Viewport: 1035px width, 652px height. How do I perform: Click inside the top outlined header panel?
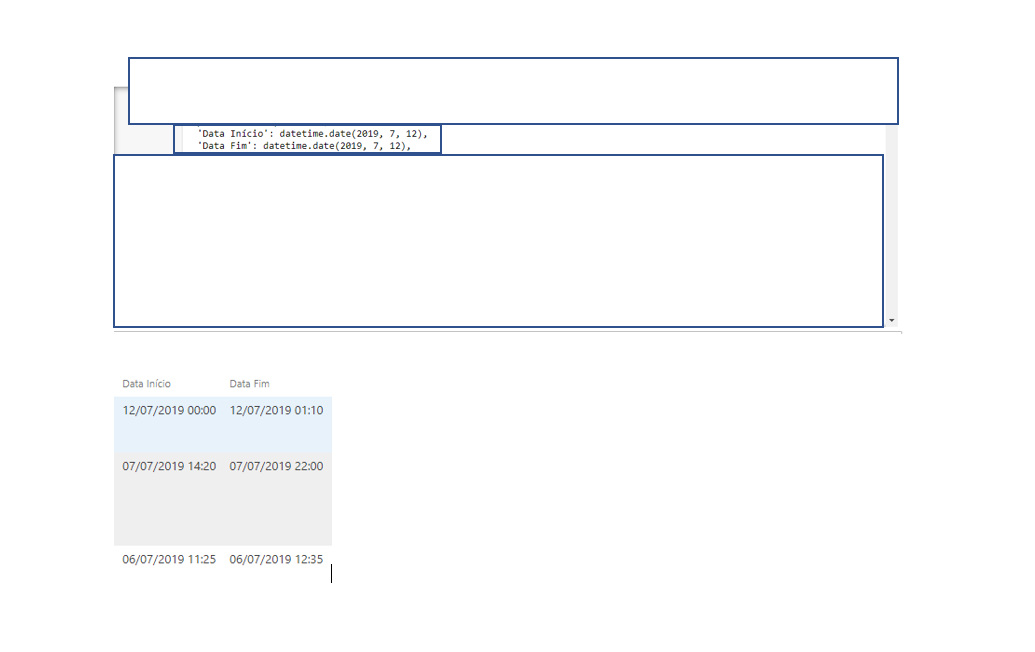point(515,90)
